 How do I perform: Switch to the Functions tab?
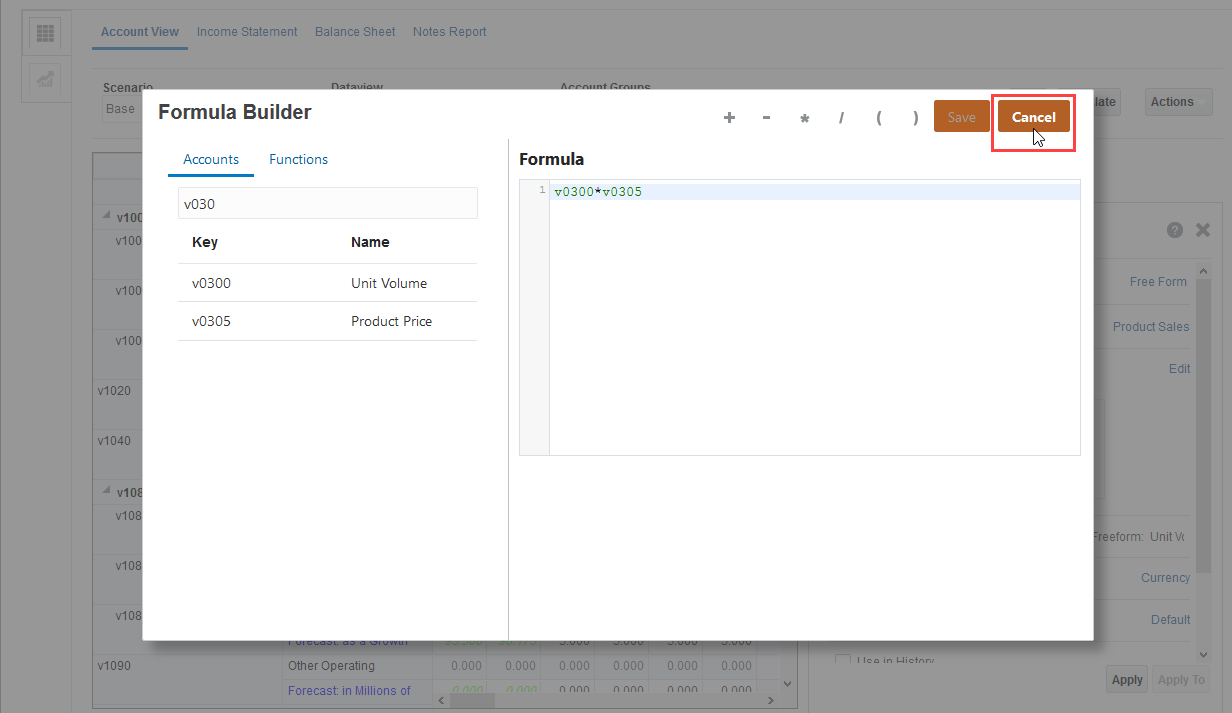click(298, 159)
